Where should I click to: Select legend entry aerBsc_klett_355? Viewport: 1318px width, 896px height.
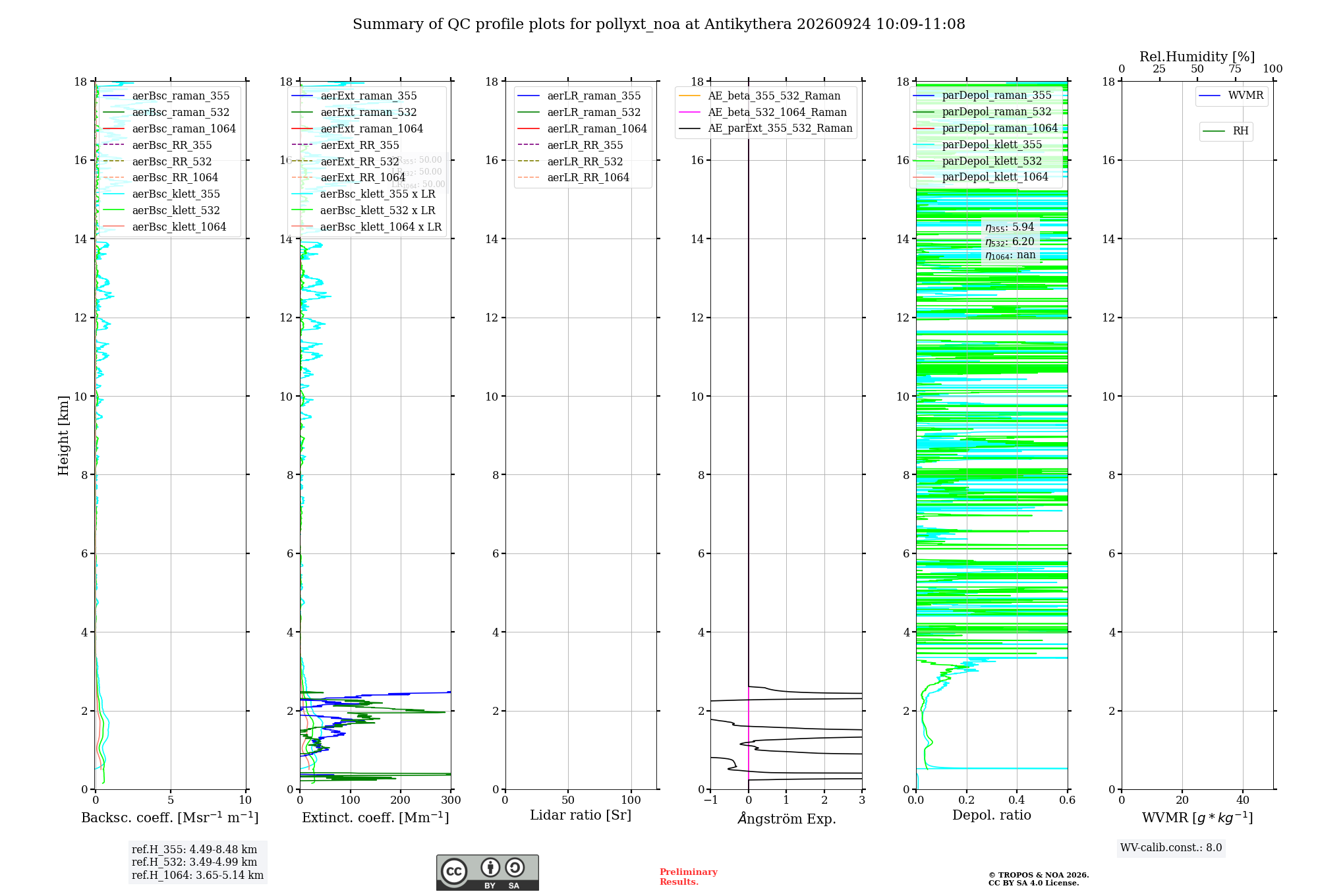(x=162, y=194)
